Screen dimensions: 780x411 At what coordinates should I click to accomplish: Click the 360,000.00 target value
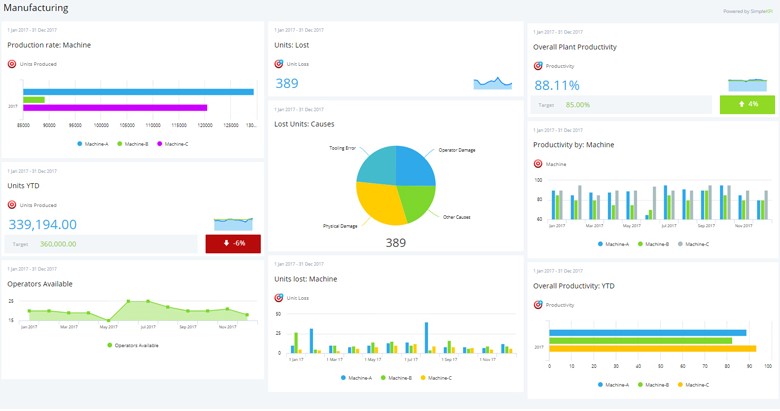tap(58, 244)
